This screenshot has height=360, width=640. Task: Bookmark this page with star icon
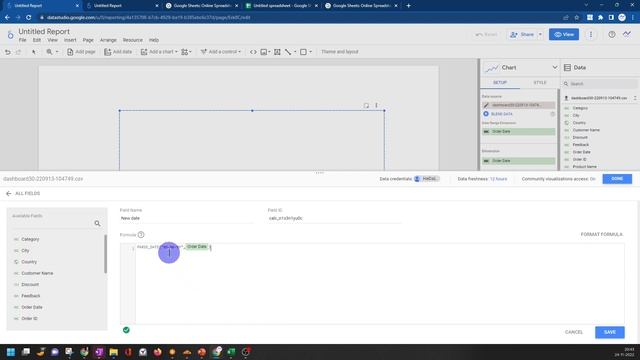(576, 18)
